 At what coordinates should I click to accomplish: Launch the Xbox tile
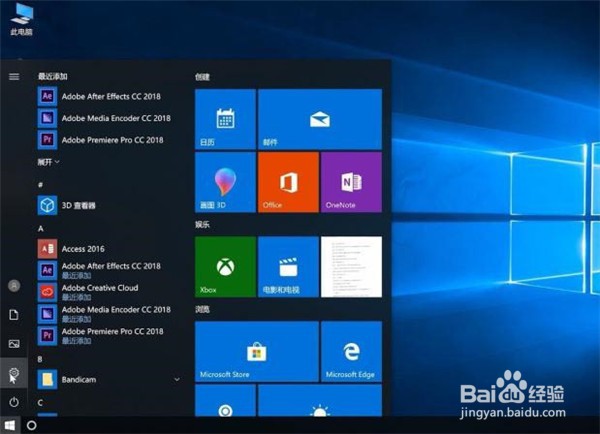tap(225, 267)
